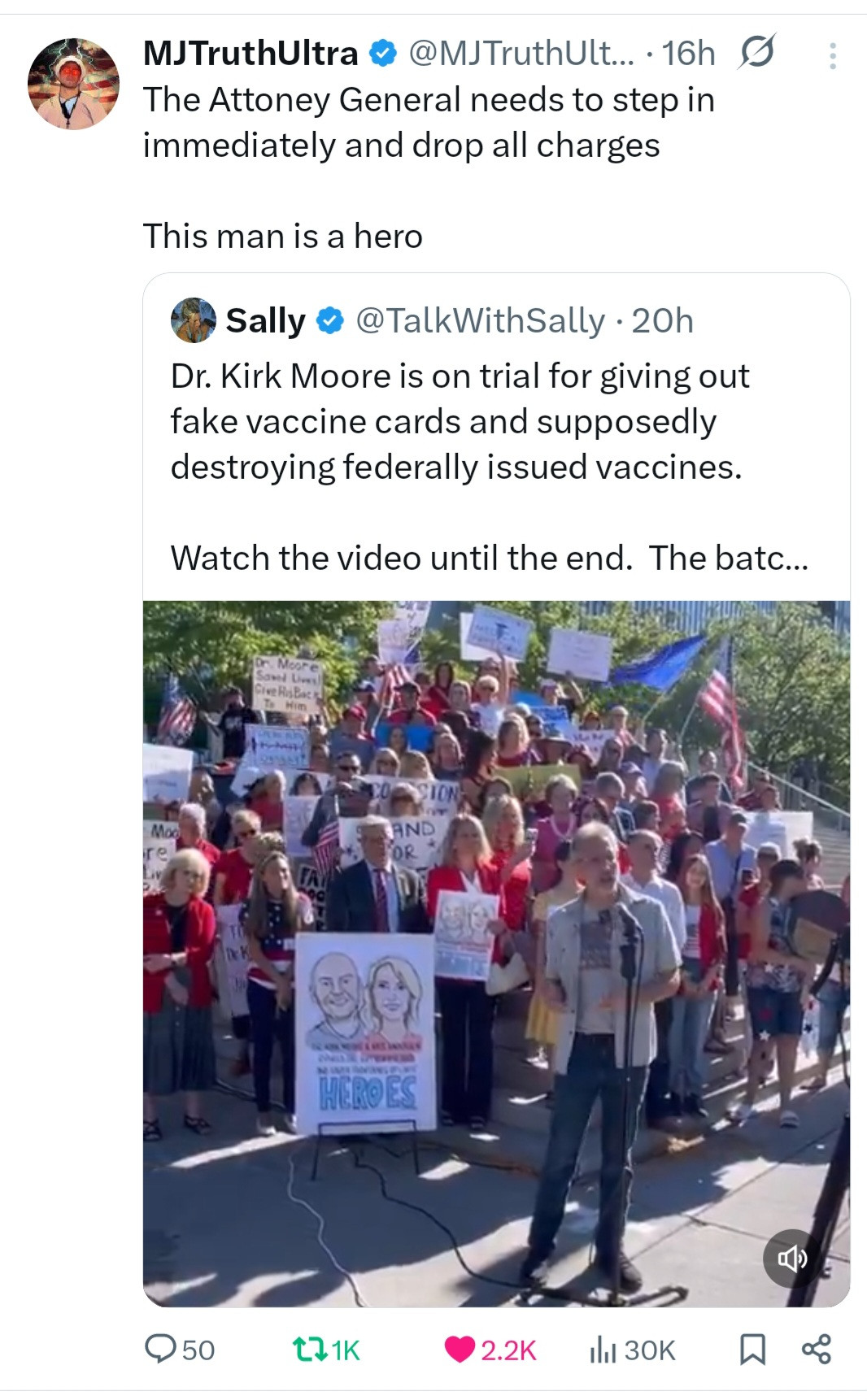Visit the @TalkWithSally handle
Image resolution: width=867 pixels, height=1400 pixels.
(481, 321)
